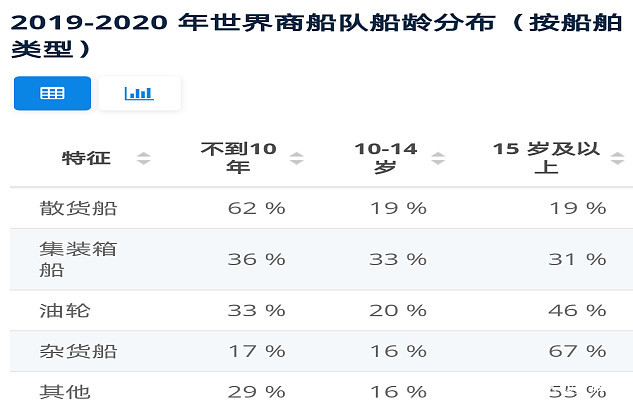Click the 46 % cell for 油轮
The image size is (633, 410).
click(578, 310)
